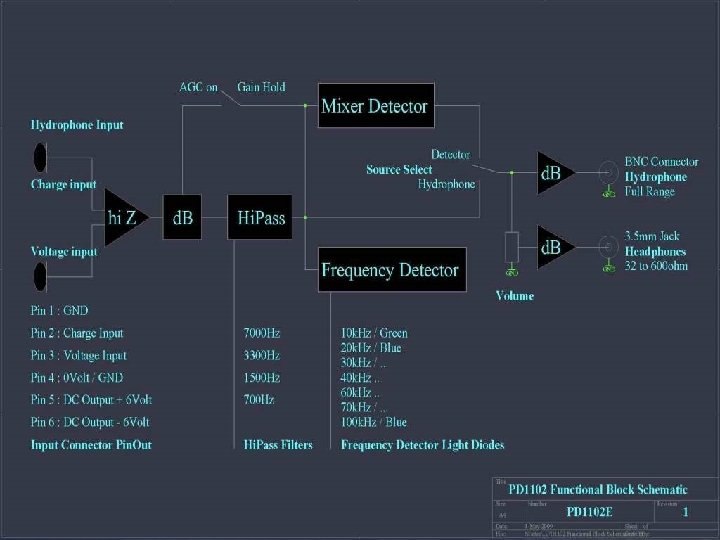Click the dB amplifier feeding the Headphones jack
Image resolution: width=720 pixels, height=540 pixels.
[556, 247]
